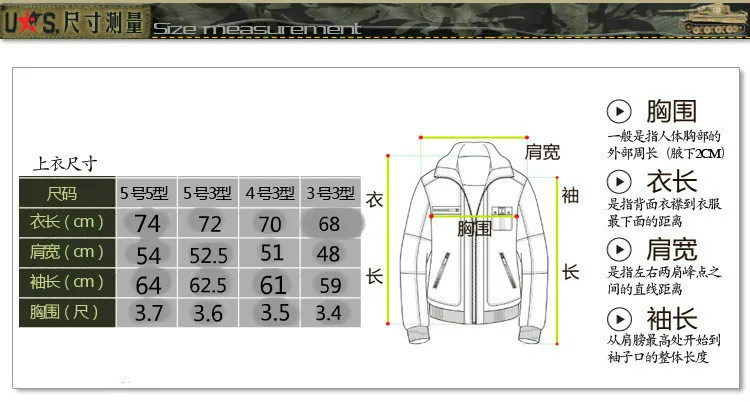The width and height of the screenshot is (750, 402).
Task: Click the garment length value 72
Action: pyautogui.click(x=210, y=224)
